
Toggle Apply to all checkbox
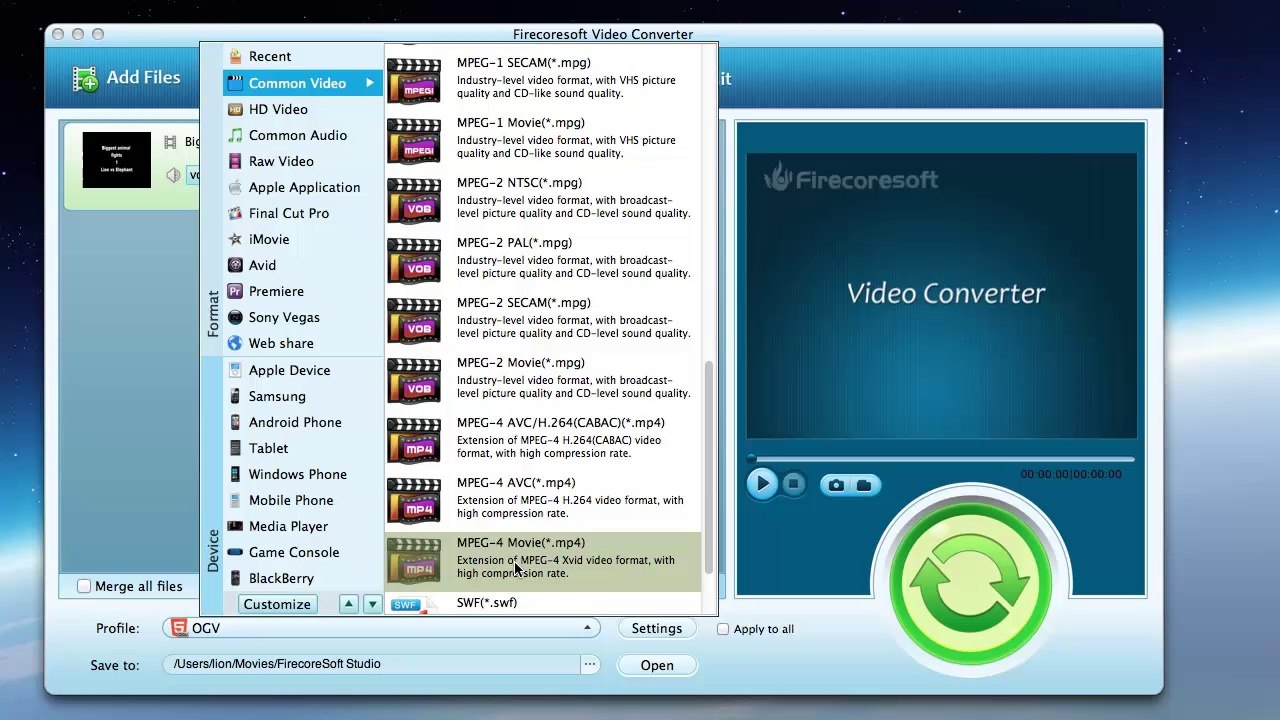(x=723, y=629)
